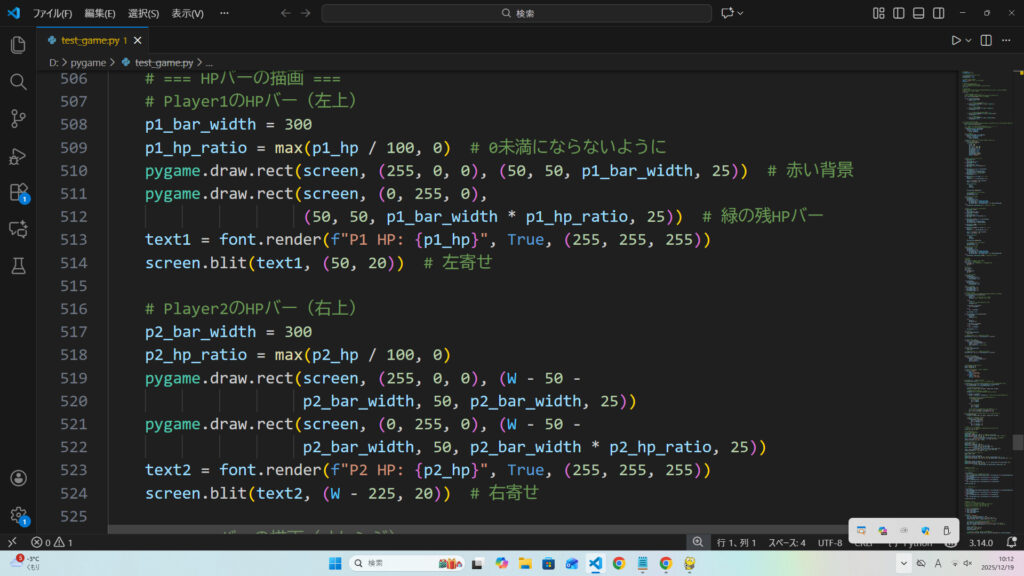Open the Source Control view
The height and width of the screenshot is (576, 1024).
[x=18, y=118]
